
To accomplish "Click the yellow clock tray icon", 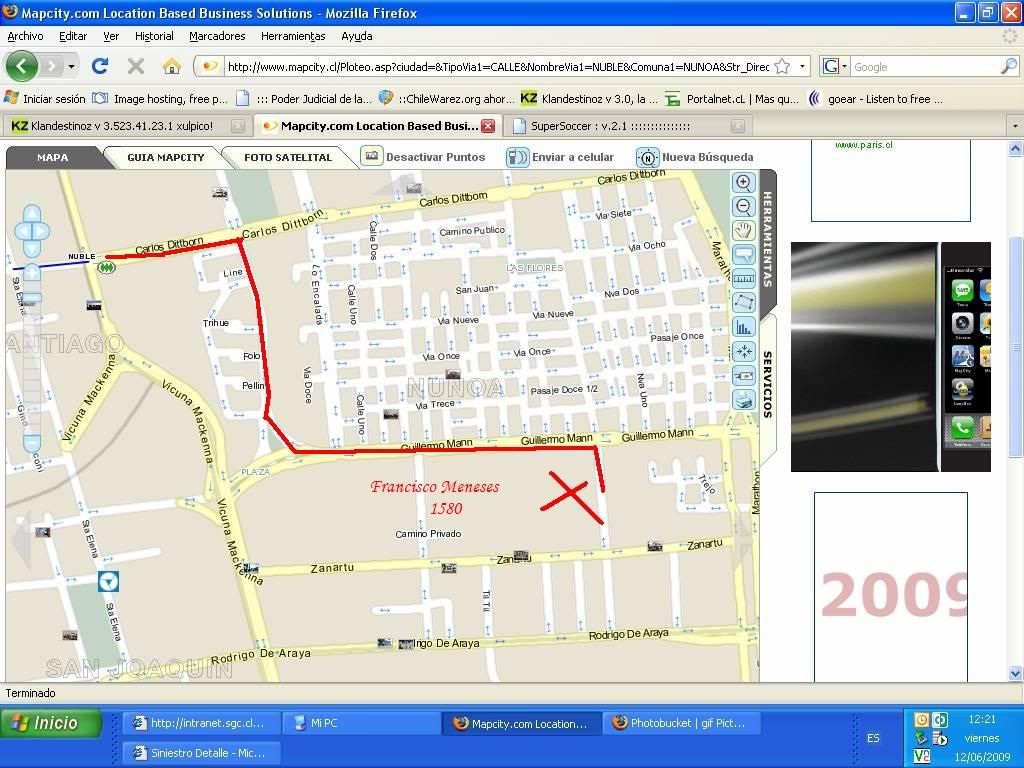I will click(x=921, y=720).
